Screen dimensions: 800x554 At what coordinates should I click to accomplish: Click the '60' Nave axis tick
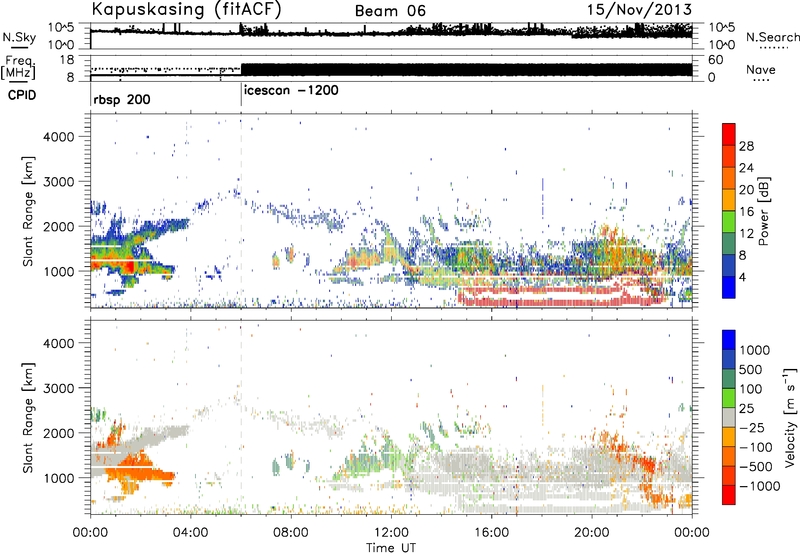716,60
